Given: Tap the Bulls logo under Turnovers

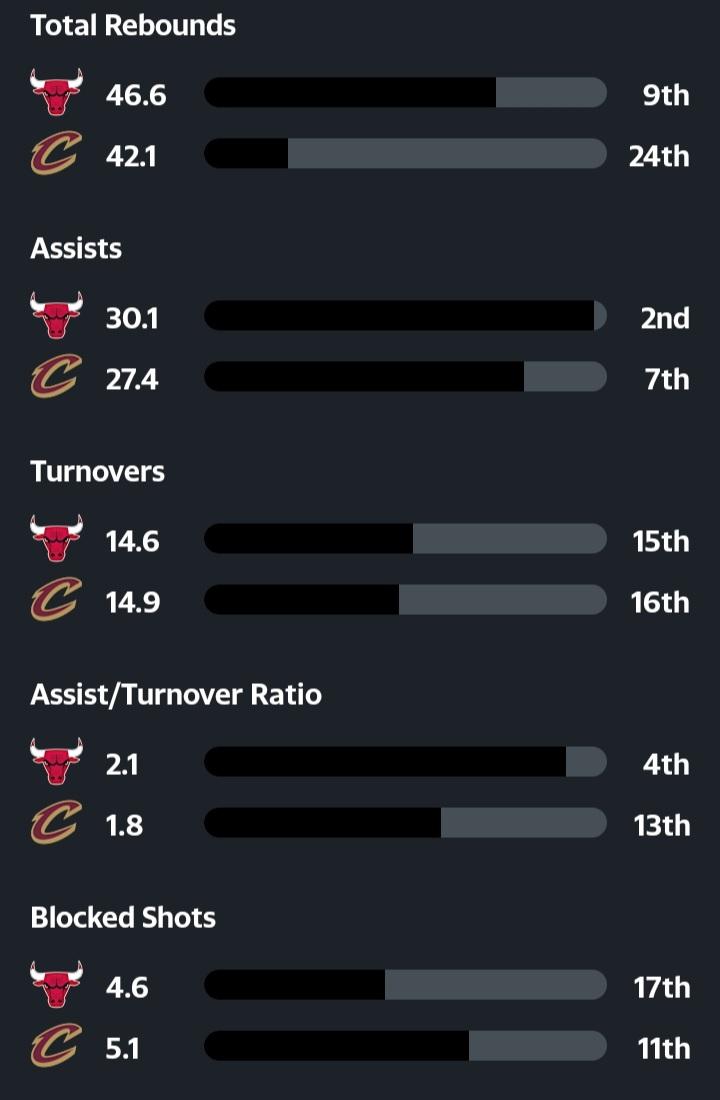Looking at the screenshot, I should (56, 540).
